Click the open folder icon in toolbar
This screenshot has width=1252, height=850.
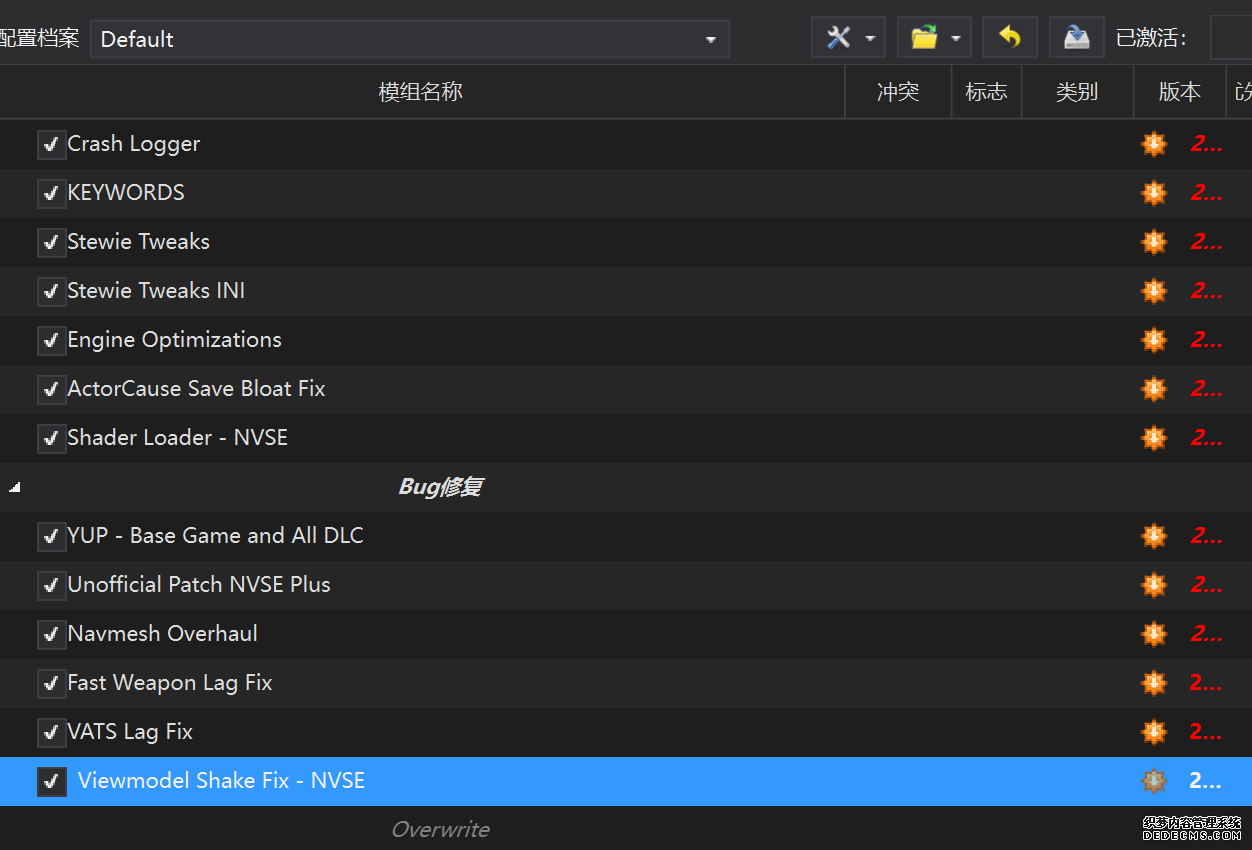tap(924, 38)
